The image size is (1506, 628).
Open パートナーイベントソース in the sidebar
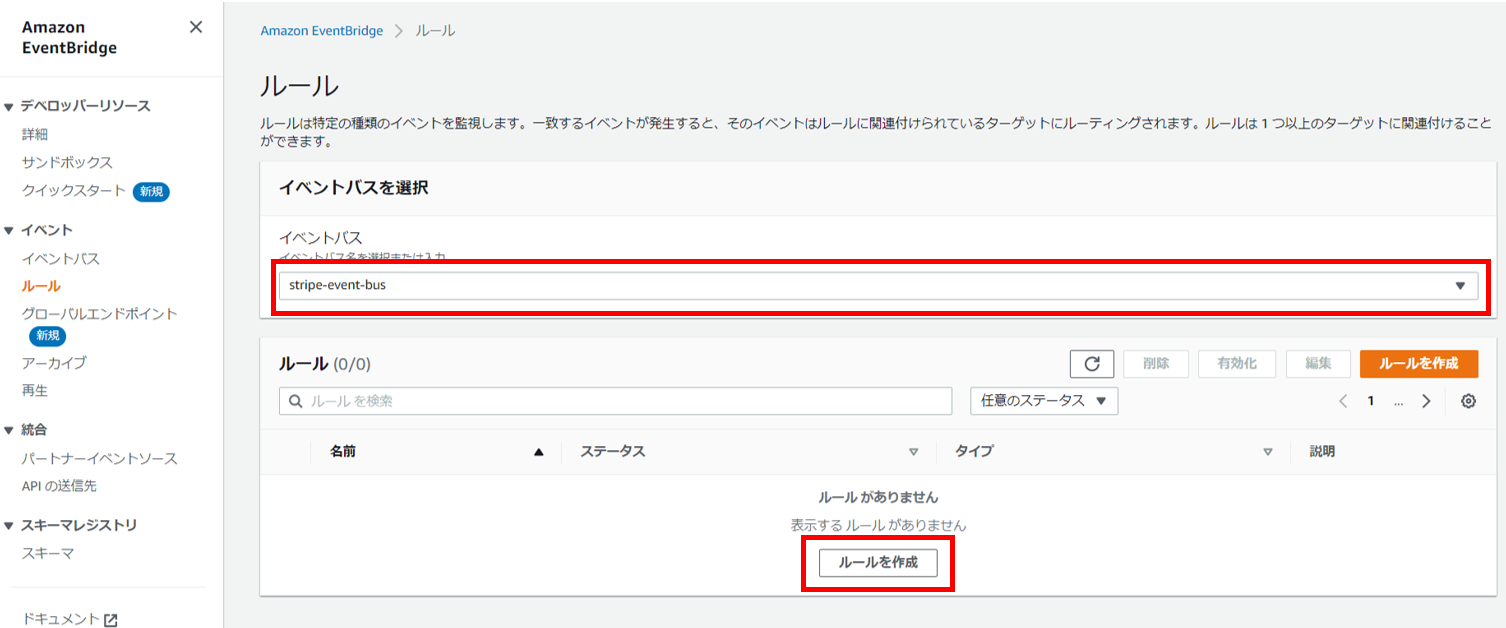pyautogui.click(x=100, y=458)
